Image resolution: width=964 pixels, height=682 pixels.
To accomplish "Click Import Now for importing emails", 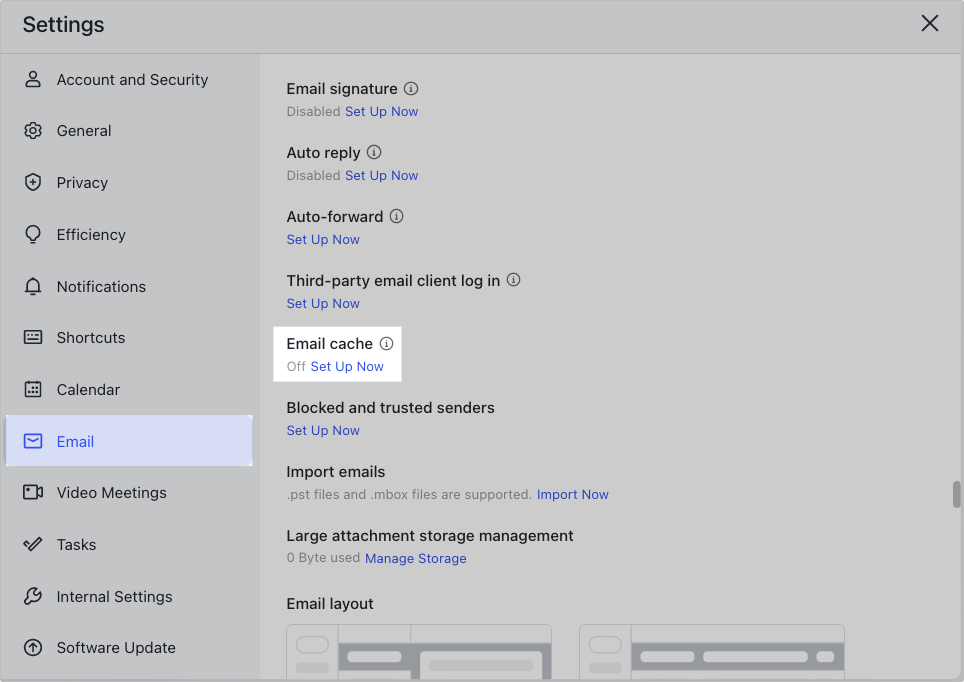I will [572, 495].
